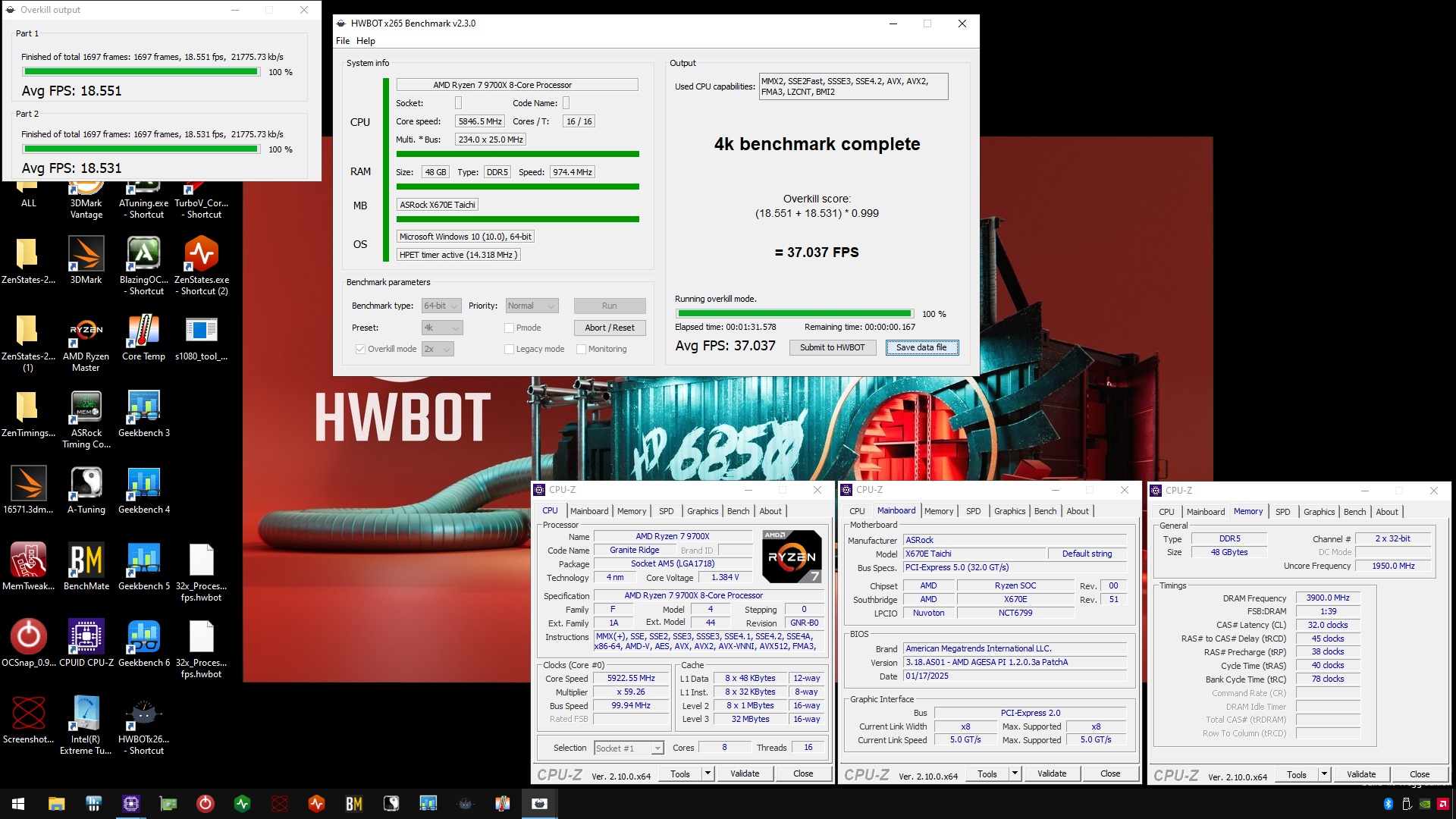
Task: Open the Benchmark type 64-bit dropdown
Action: tap(441, 306)
